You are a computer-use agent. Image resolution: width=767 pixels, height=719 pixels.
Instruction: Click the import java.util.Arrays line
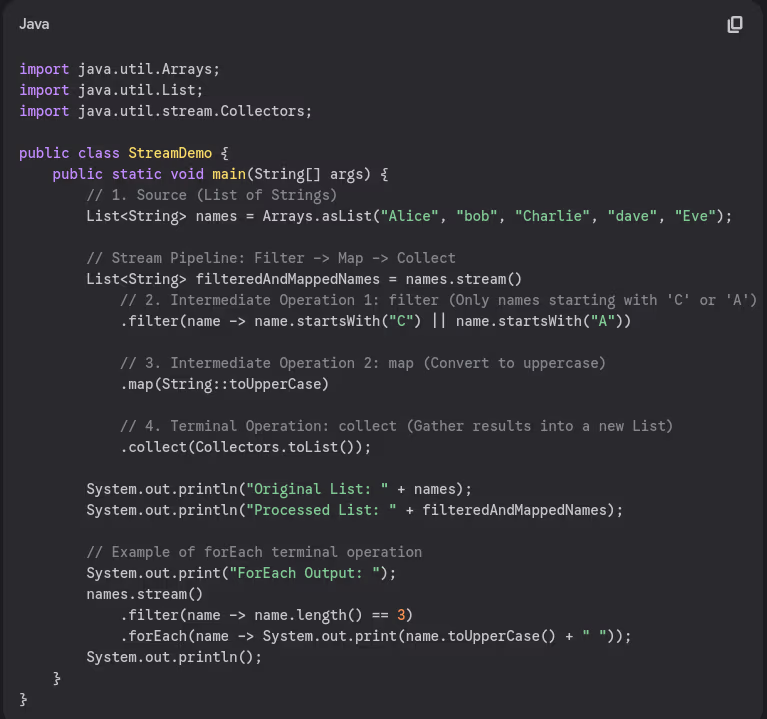[x=119, y=69]
